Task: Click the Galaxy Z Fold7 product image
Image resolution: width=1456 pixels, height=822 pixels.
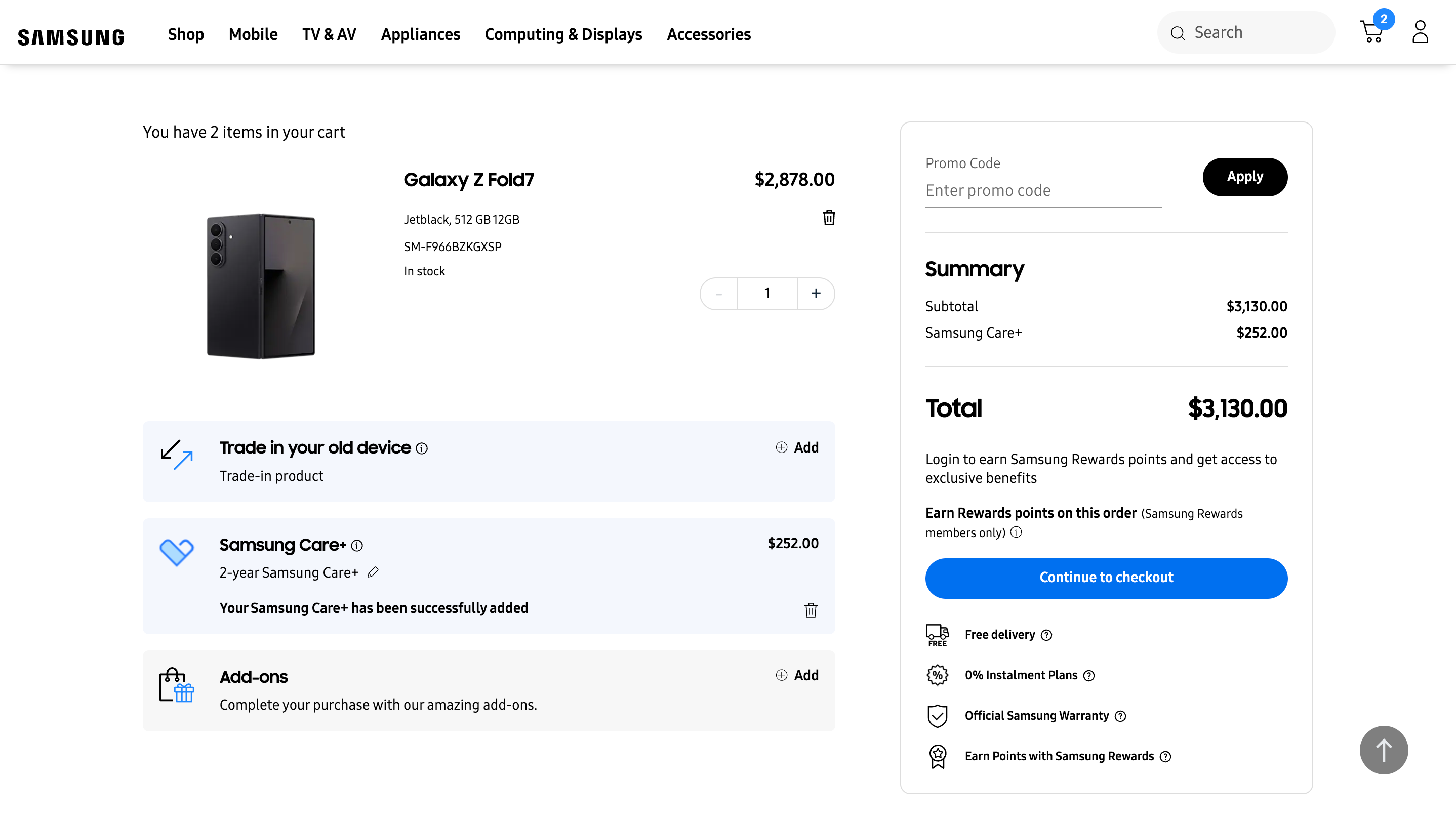Action: [x=261, y=286]
